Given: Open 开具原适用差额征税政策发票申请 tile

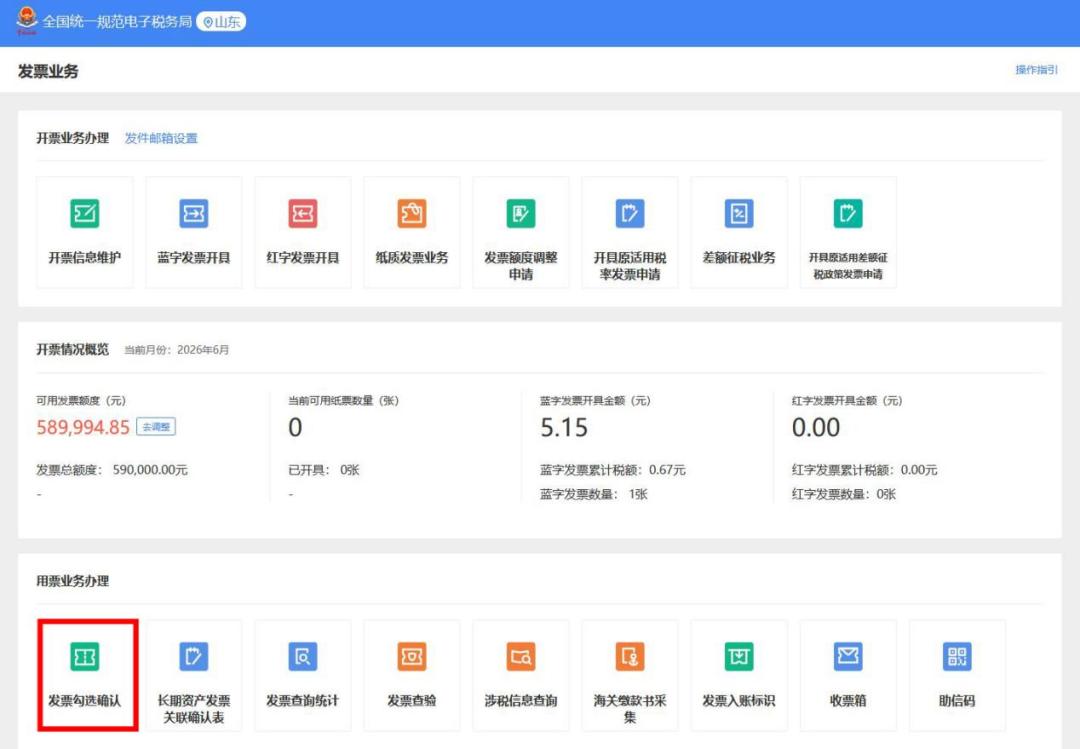Looking at the screenshot, I should pos(848,232).
